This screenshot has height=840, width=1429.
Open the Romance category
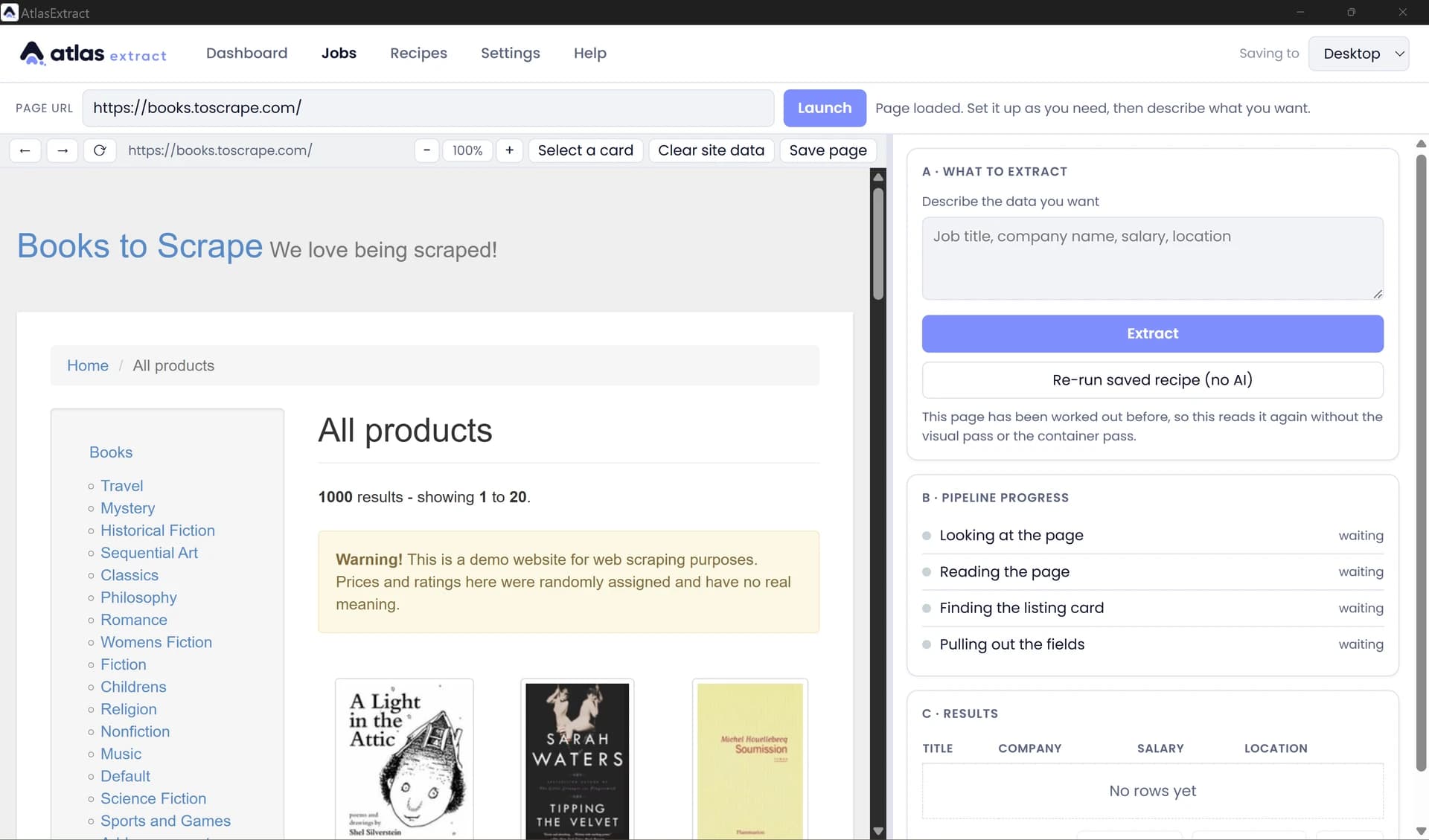tap(134, 620)
